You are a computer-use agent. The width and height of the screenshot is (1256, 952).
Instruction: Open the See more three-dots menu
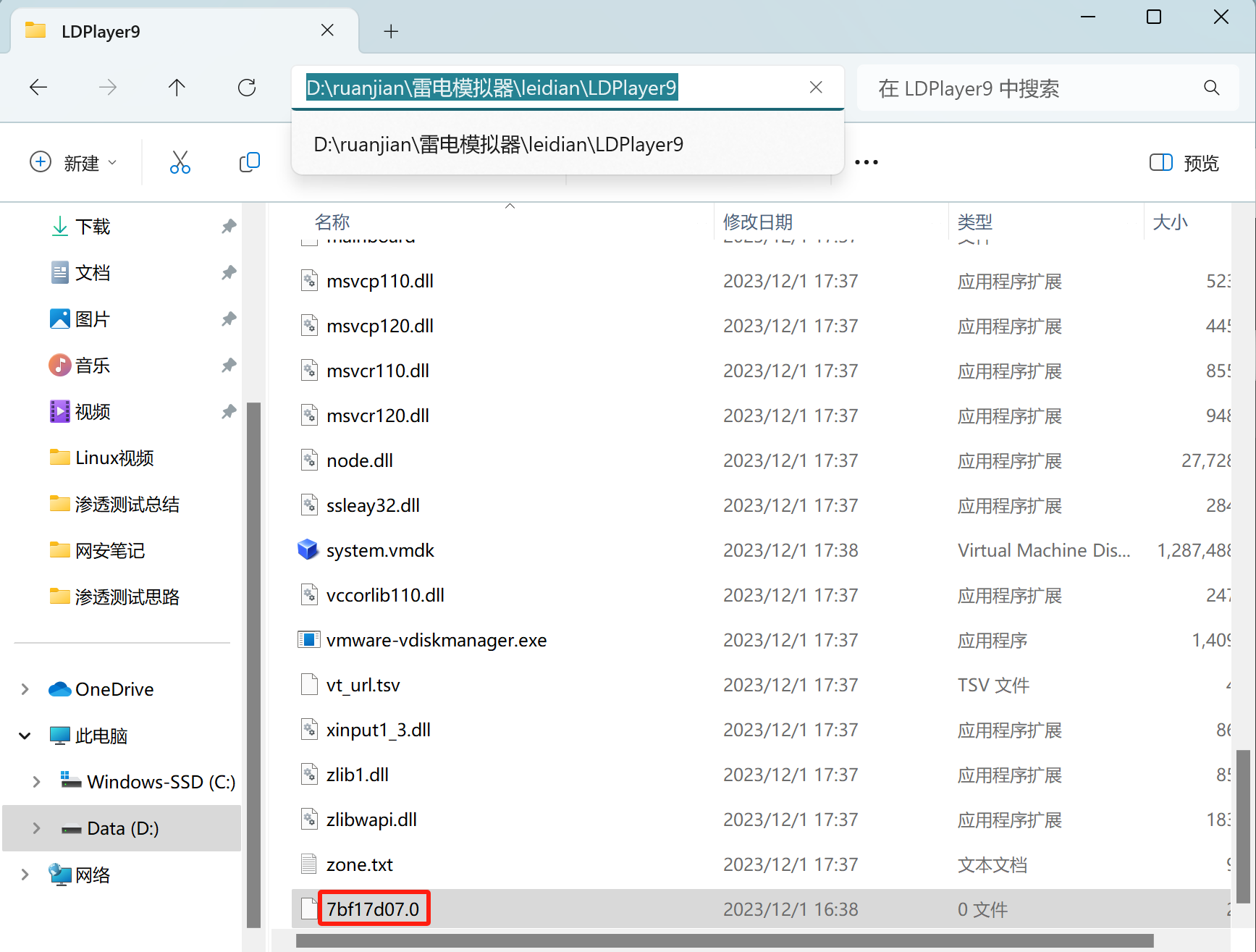[x=867, y=162]
